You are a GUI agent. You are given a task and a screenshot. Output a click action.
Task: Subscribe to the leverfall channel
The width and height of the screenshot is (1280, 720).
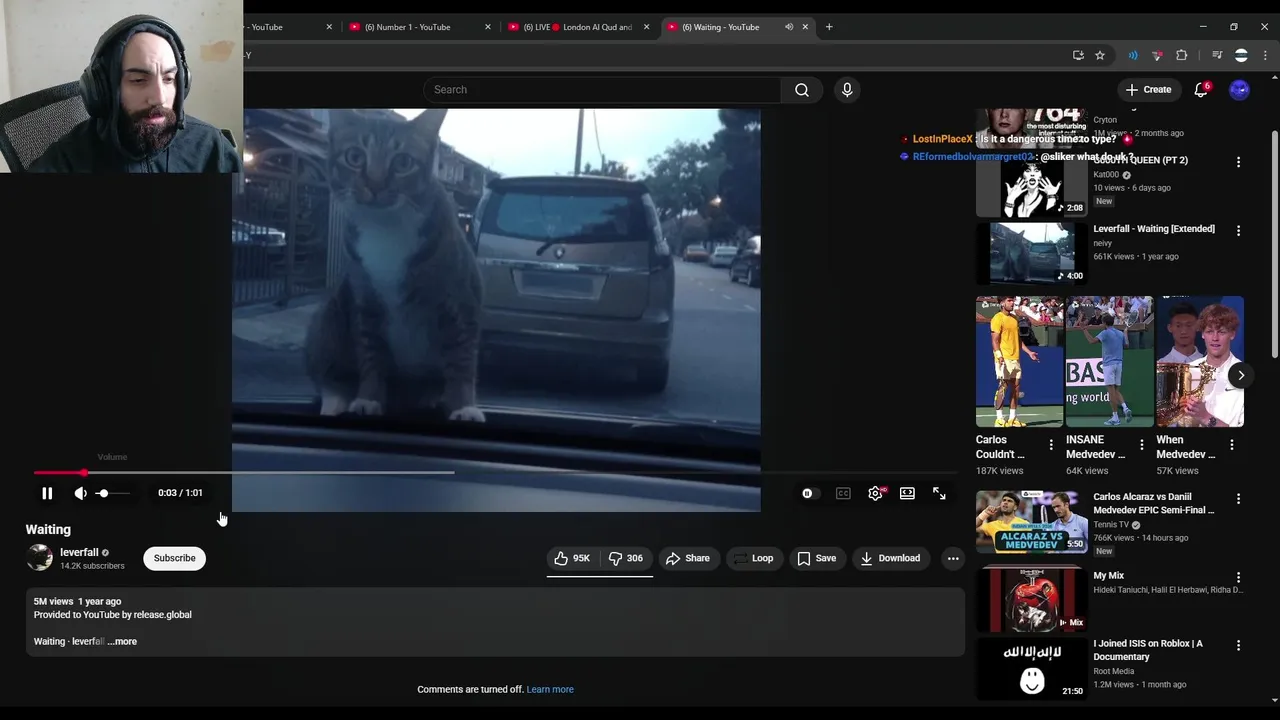tap(174, 558)
